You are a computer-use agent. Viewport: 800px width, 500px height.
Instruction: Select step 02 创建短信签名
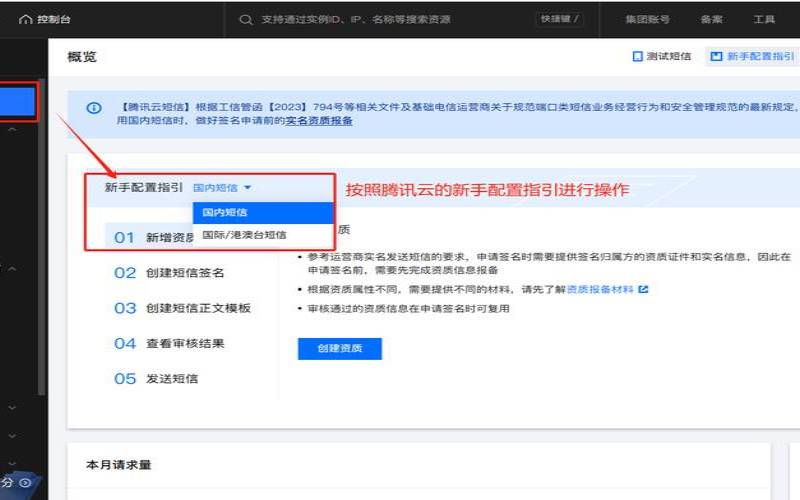pos(169,273)
